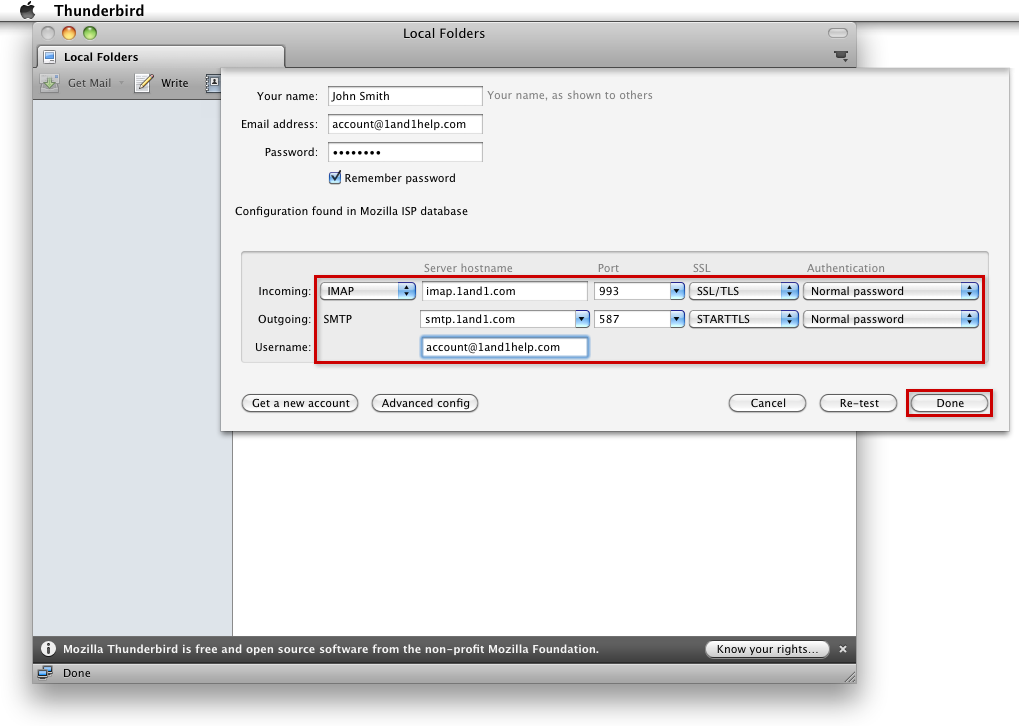1019x726 pixels.
Task: Click the 'Server hostname' column header
Action: [468, 268]
